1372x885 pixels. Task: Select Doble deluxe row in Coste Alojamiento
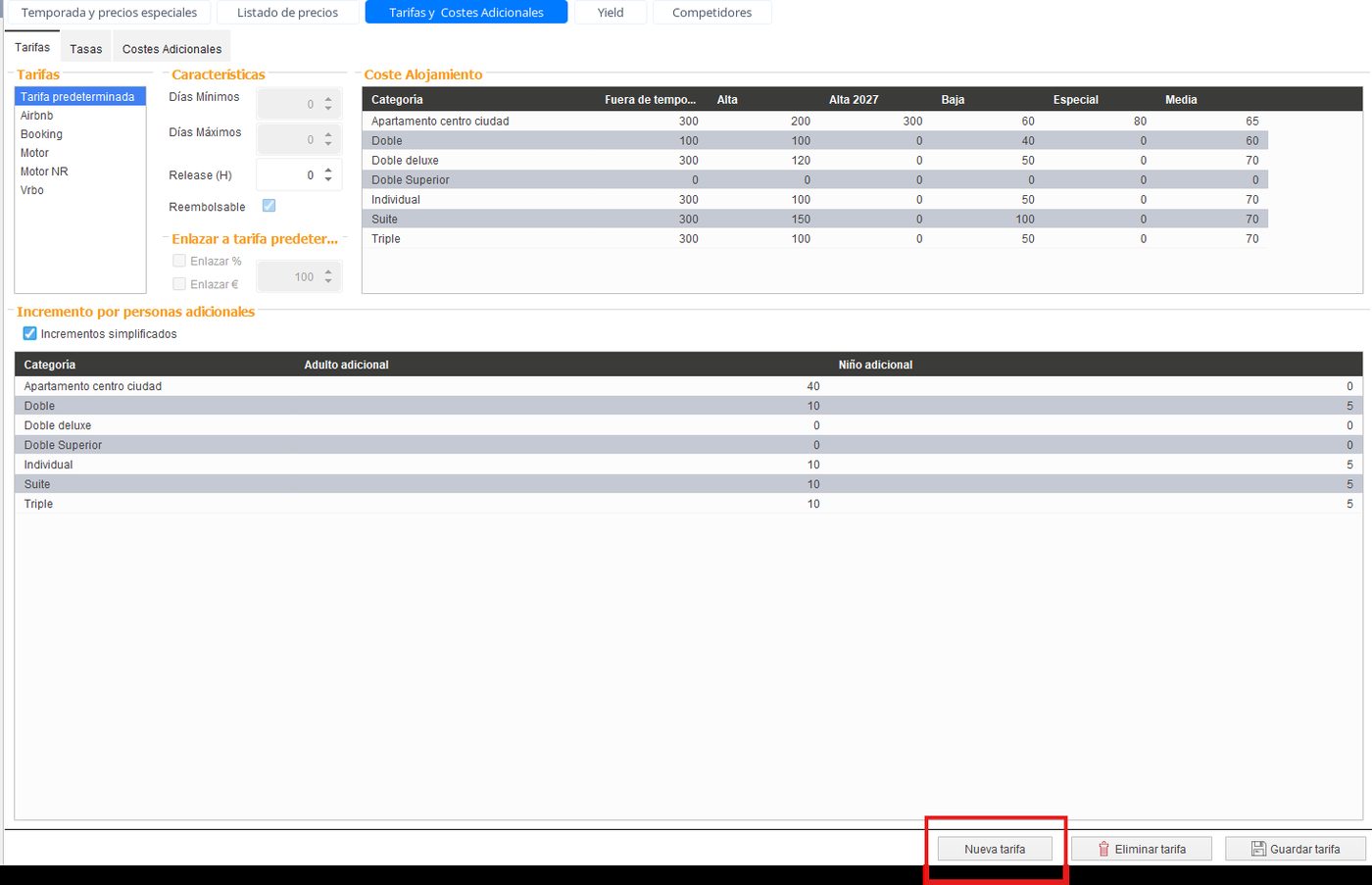pos(815,160)
